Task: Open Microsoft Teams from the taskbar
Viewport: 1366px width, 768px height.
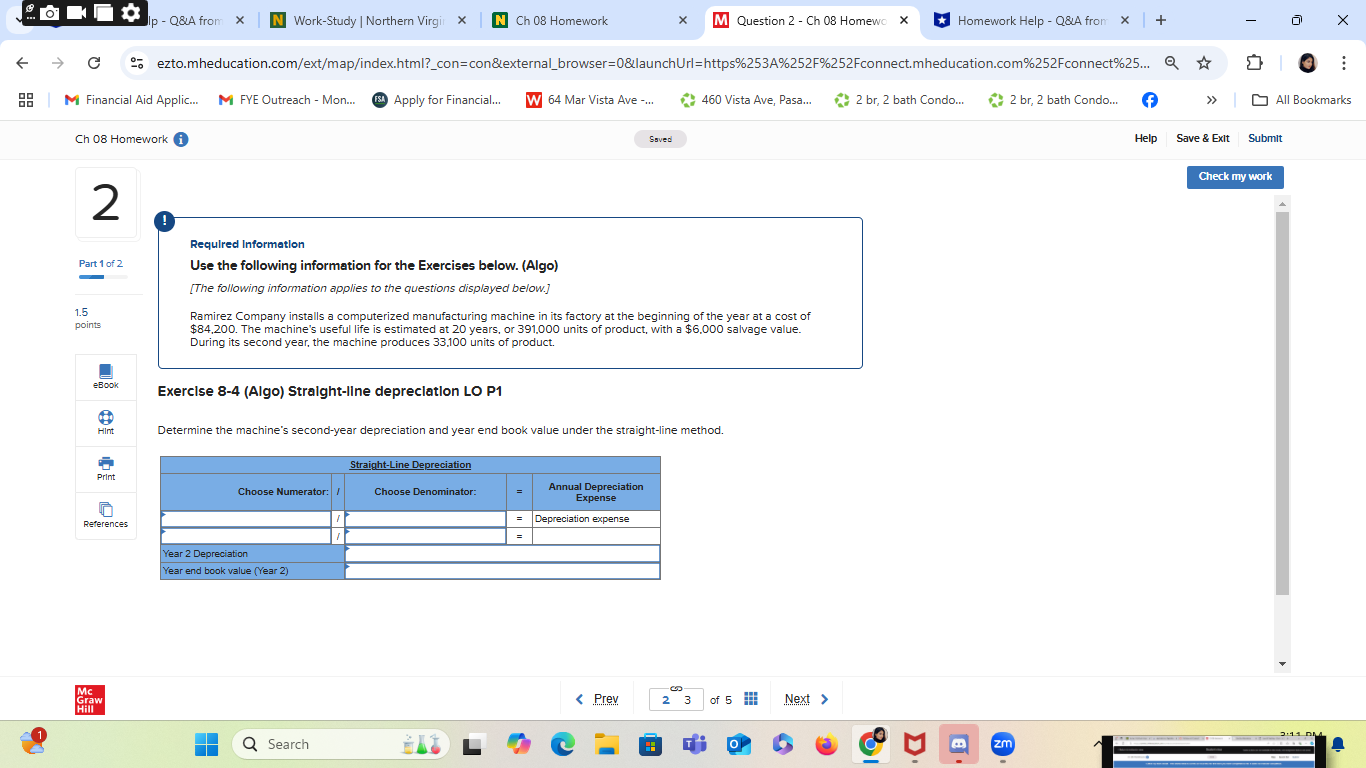Action: pyautogui.click(x=694, y=744)
